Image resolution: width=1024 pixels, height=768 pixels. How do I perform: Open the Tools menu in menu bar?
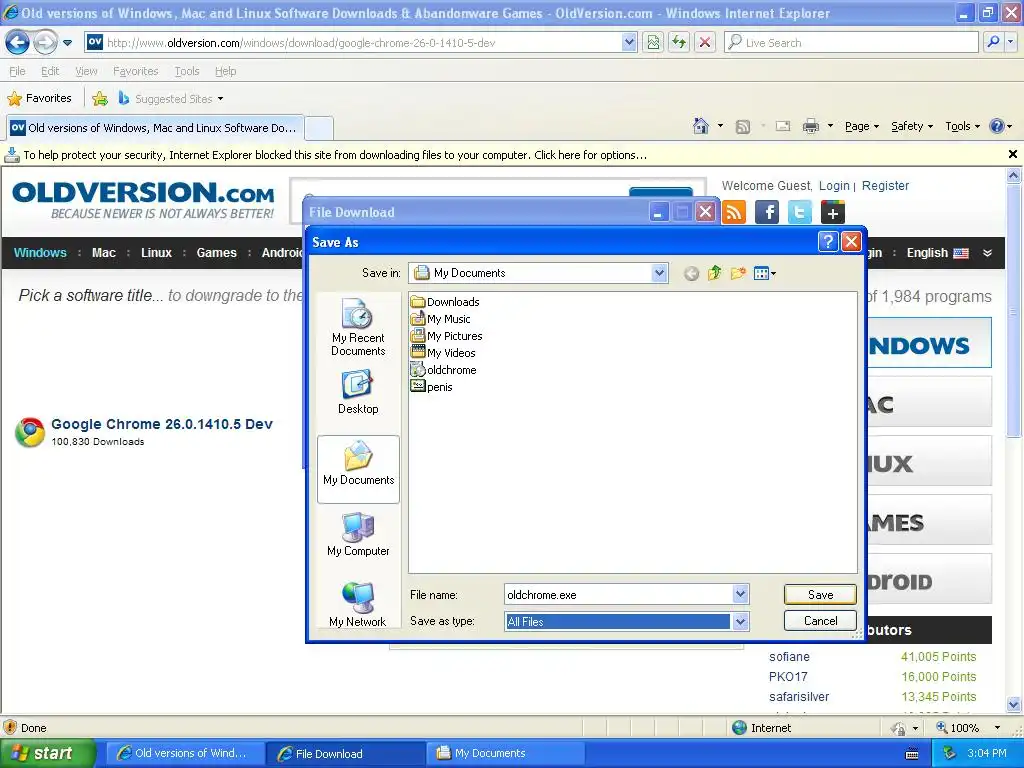click(x=187, y=71)
